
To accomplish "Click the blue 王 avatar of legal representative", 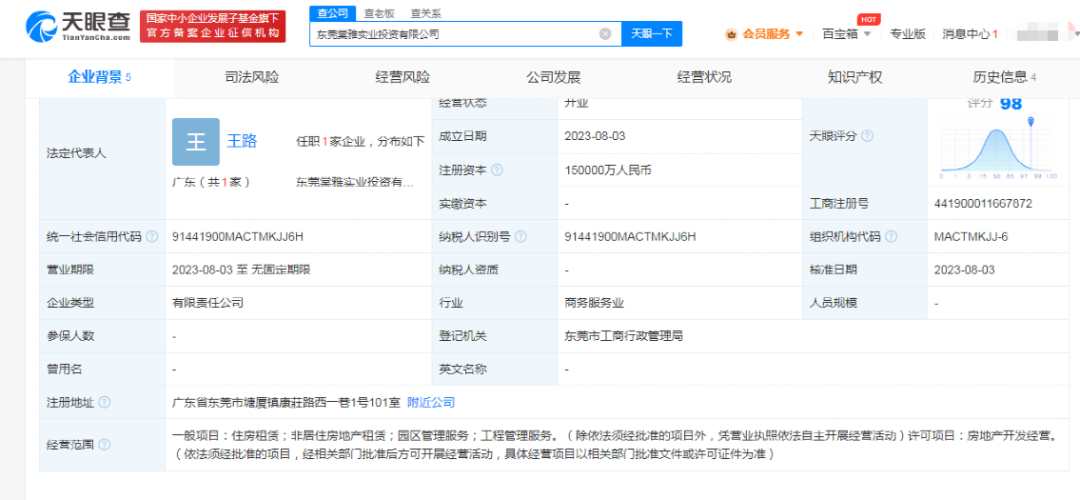I will point(196,142).
